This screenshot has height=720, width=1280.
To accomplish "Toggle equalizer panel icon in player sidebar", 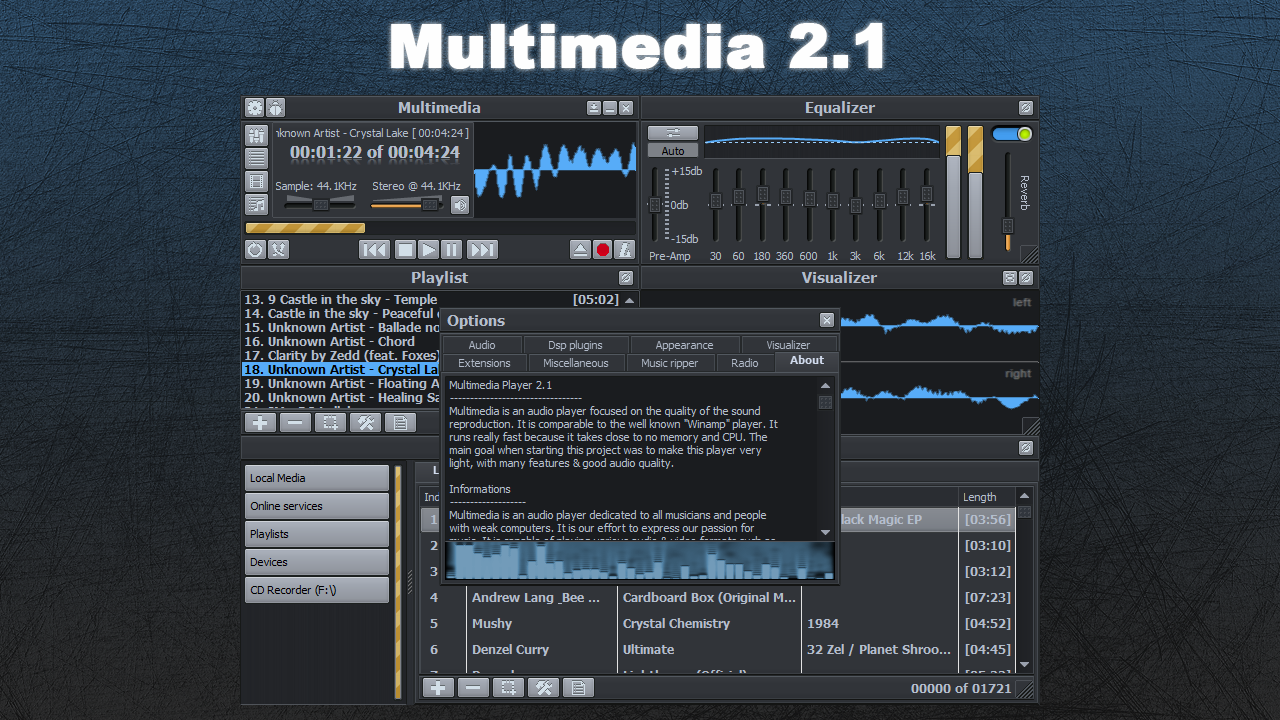I will tap(257, 135).
